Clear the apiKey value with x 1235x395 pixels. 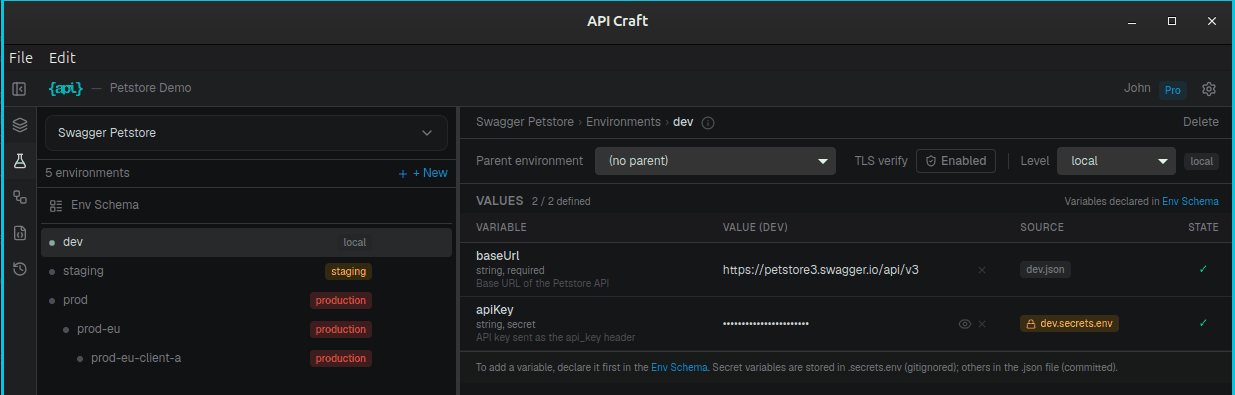(x=982, y=324)
